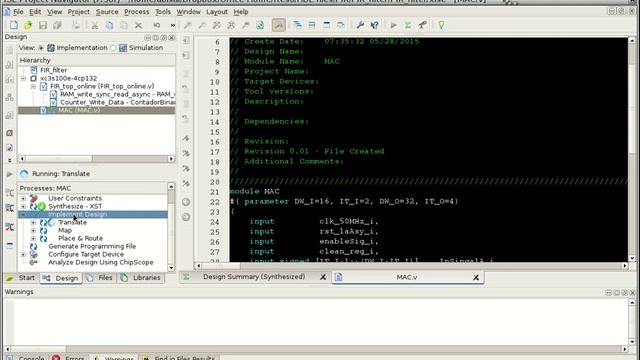
Task: Delete using the X toolbar icon
Action: (x=138, y=25)
